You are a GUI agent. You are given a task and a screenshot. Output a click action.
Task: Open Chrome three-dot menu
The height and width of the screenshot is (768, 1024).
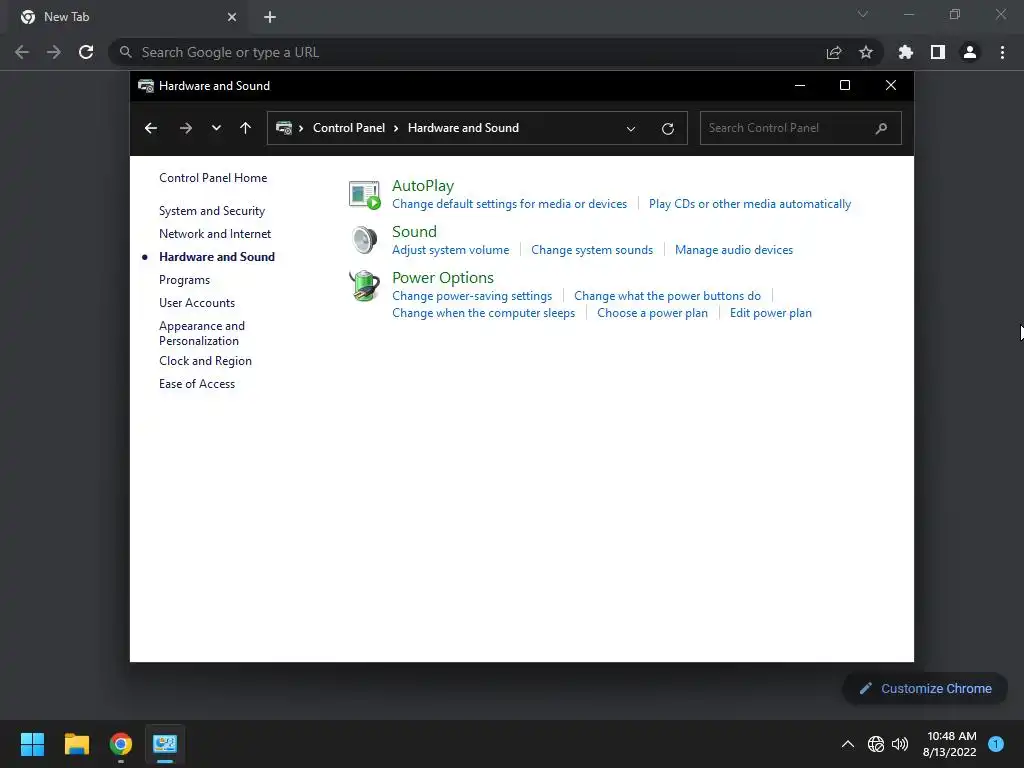click(x=1002, y=52)
